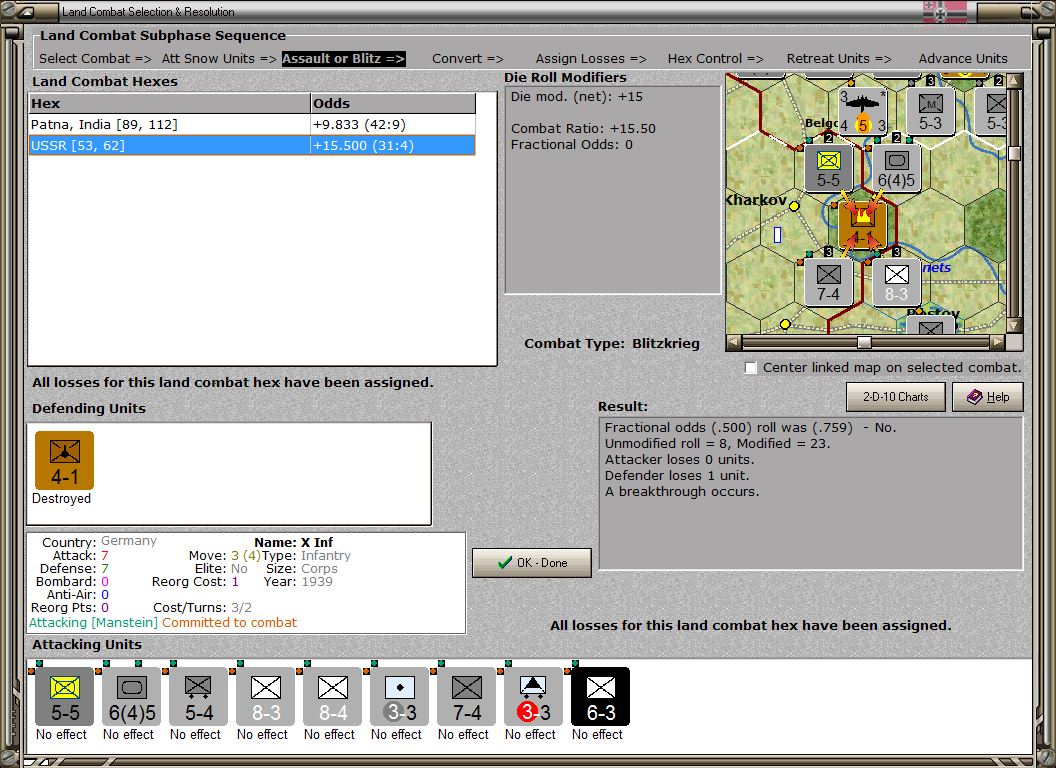The height and width of the screenshot is (768, 1056).
Task: Click odds cell +9.833 (42:9)
Action: (x=393, y=125)
